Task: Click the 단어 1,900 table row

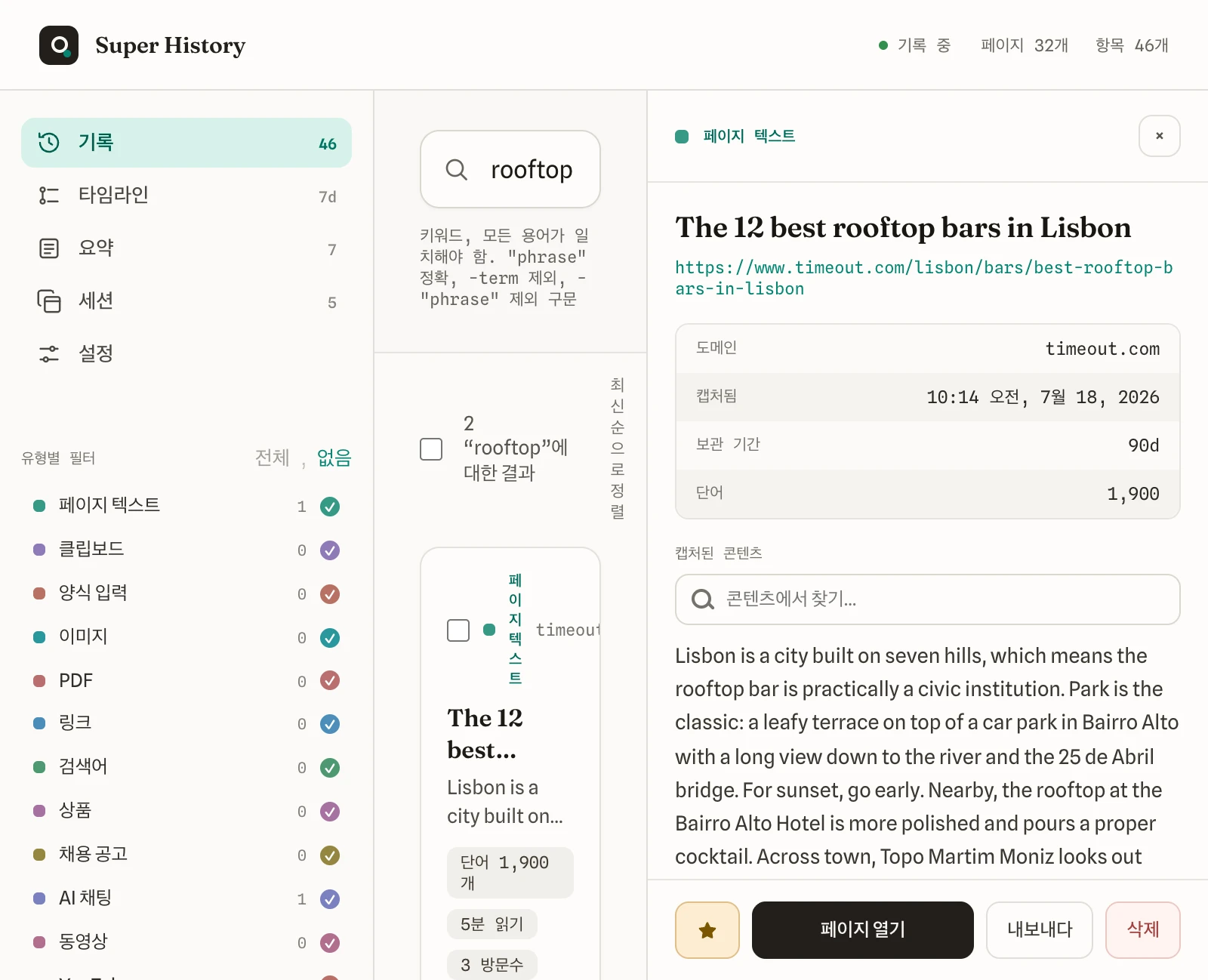Action: [928, 494]
